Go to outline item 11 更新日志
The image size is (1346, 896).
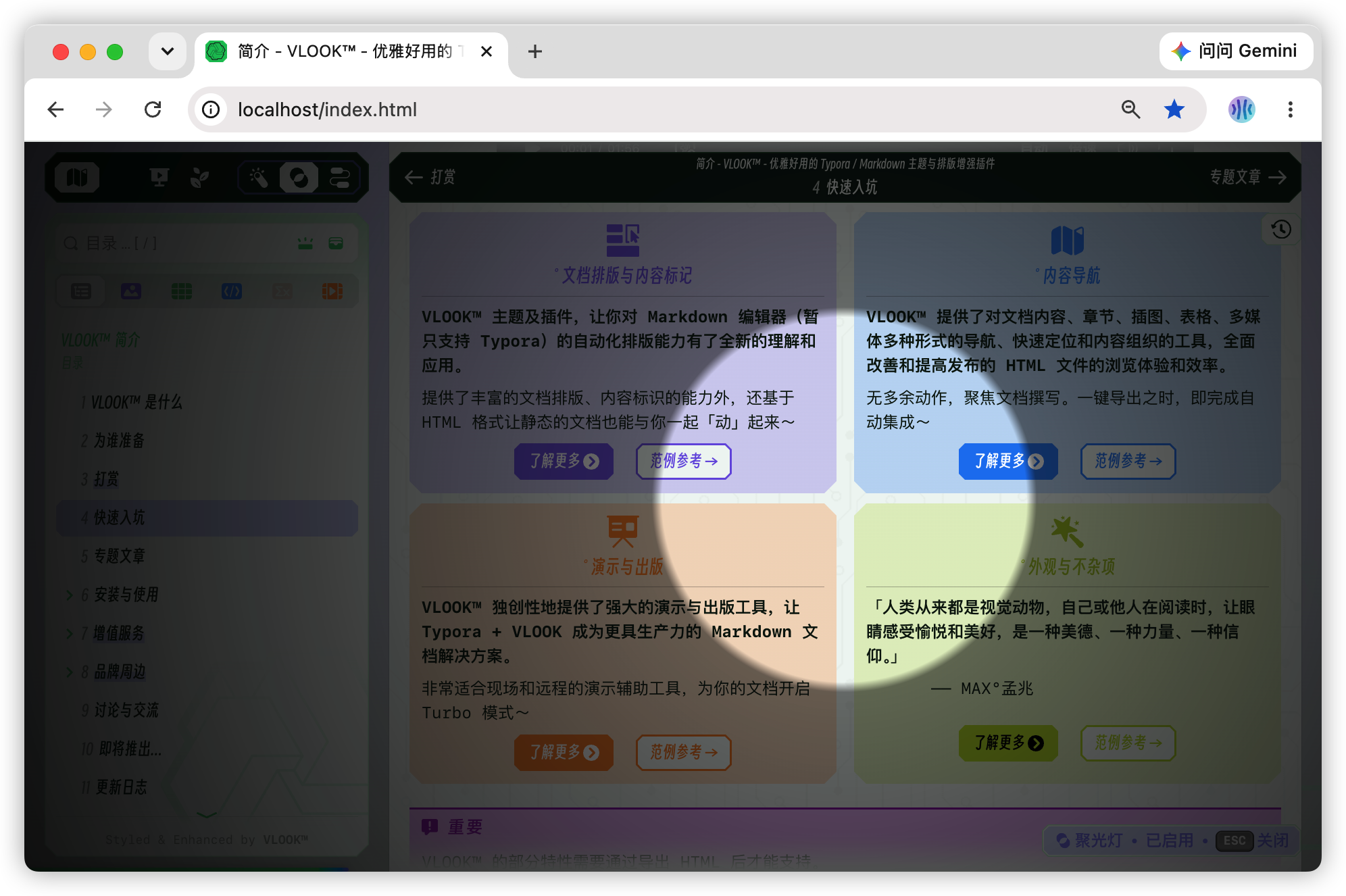tap(114, 787)
